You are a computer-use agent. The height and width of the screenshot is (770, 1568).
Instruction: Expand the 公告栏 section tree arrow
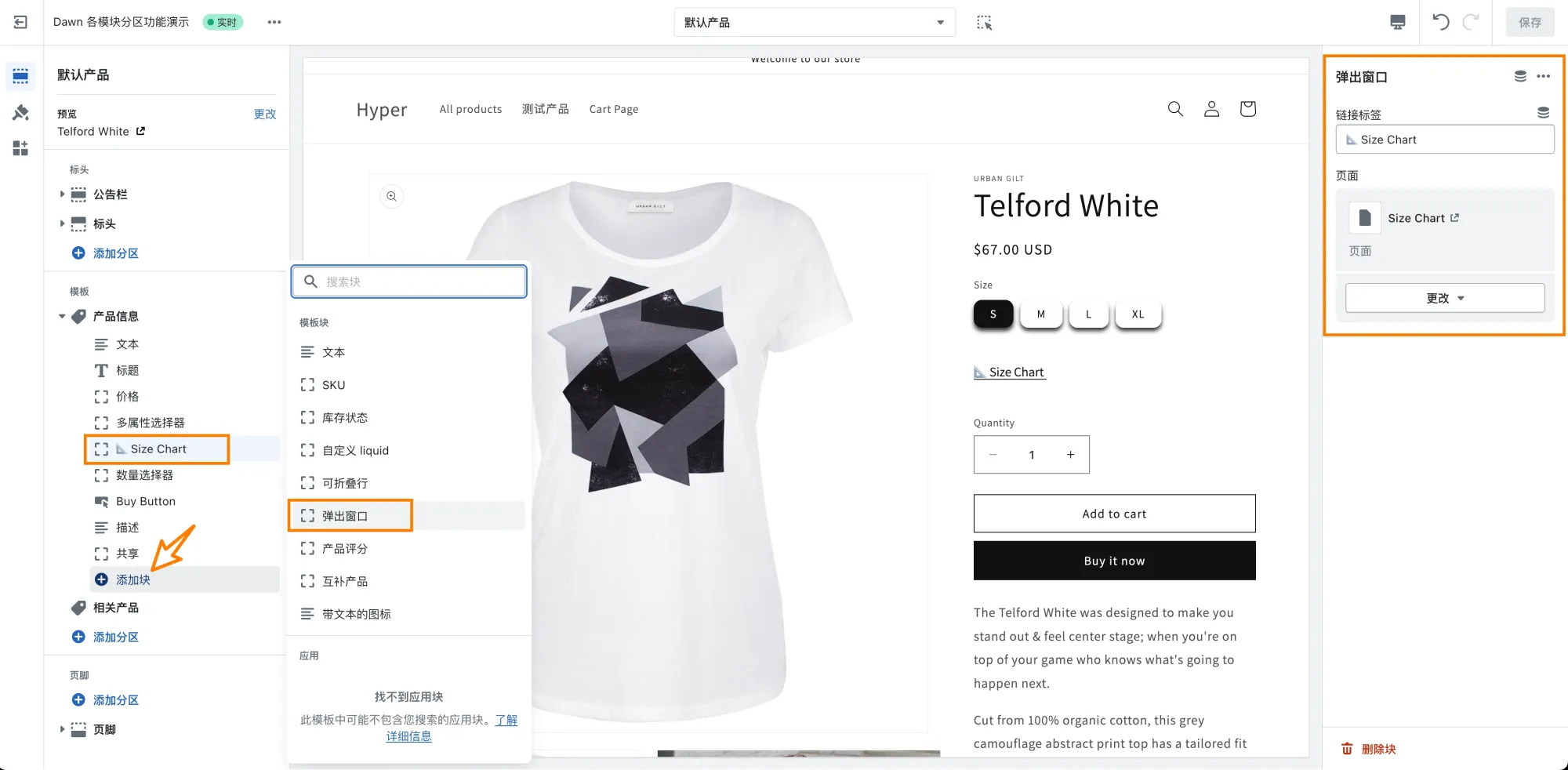coord(62,194)
